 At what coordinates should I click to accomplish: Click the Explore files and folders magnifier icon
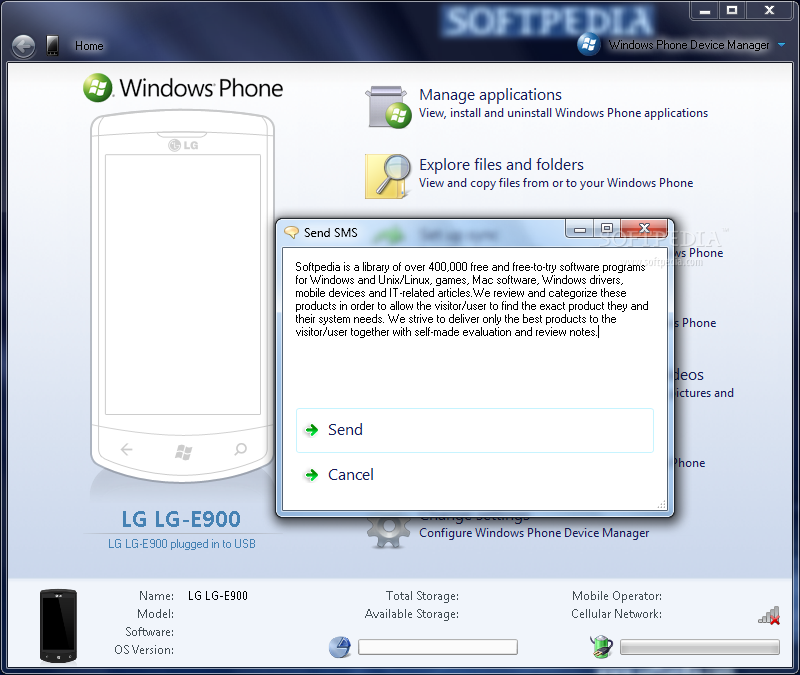pyautogui.click(x=388, y=176)
